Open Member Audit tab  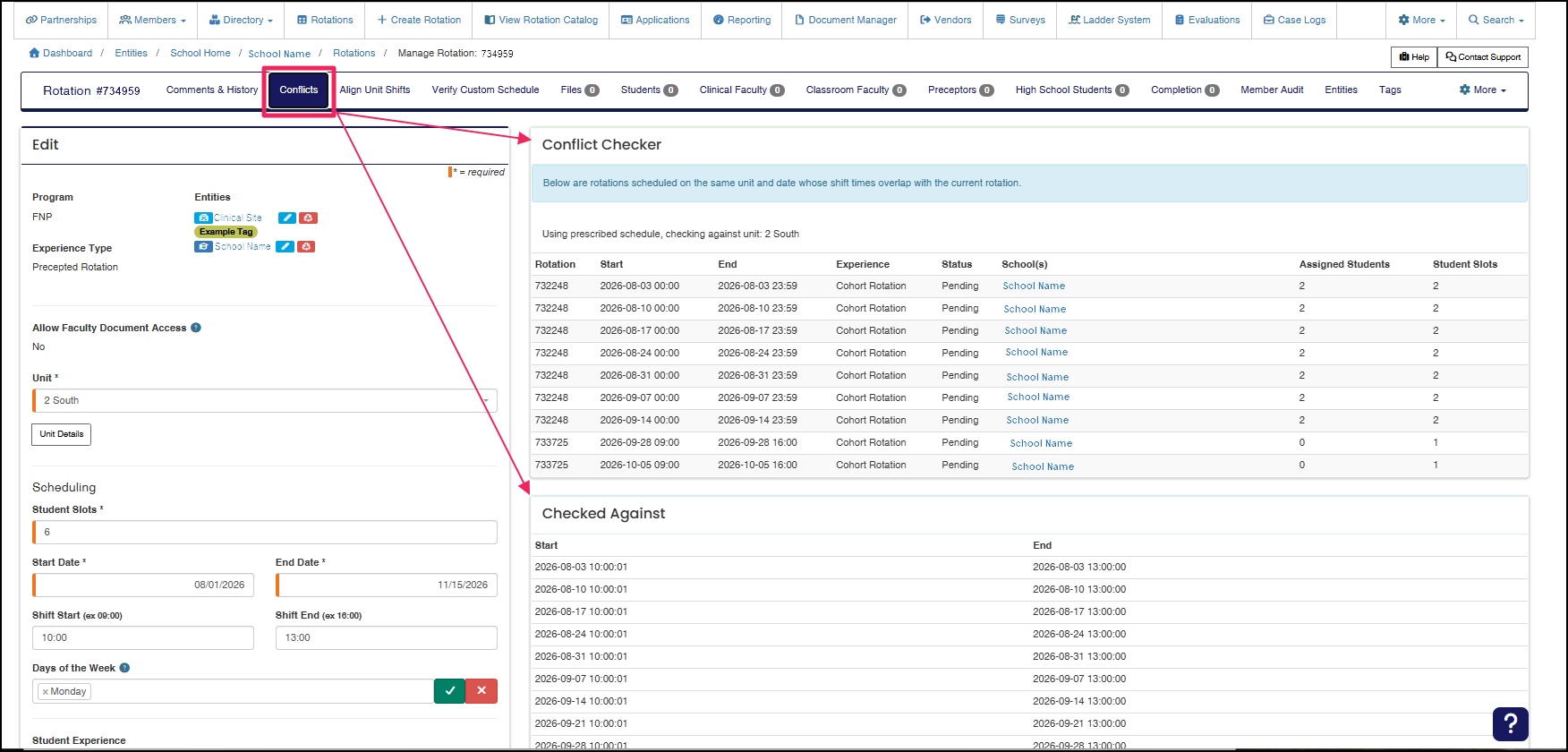(1272, 90)
